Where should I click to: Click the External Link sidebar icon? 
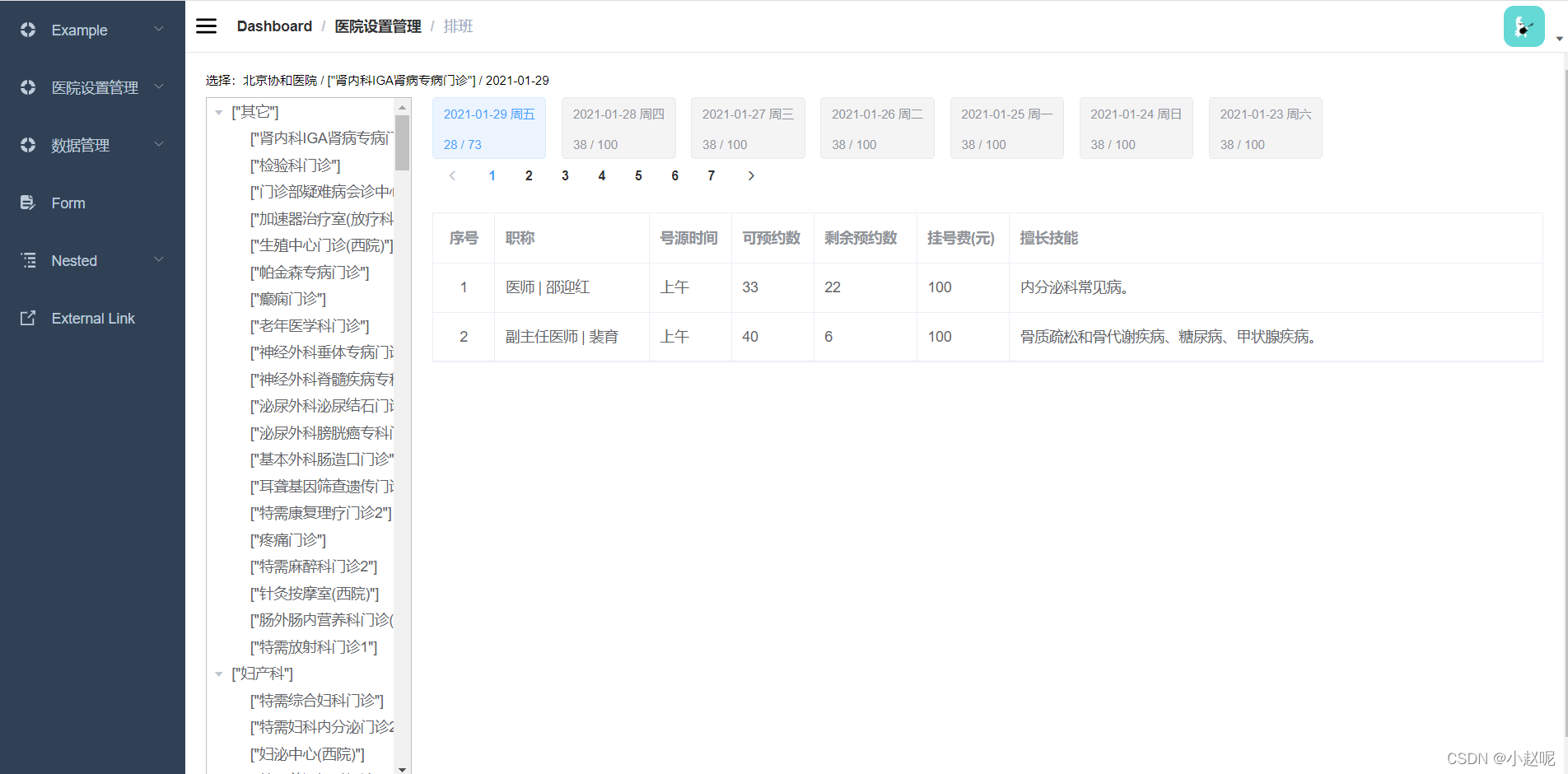pyautogui.click(x=28, y=318)
